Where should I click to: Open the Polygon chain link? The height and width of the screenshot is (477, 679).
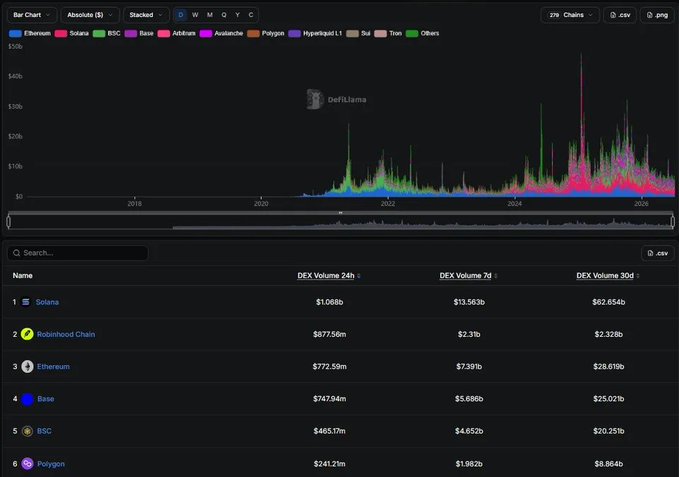click(x=51, y=464)
